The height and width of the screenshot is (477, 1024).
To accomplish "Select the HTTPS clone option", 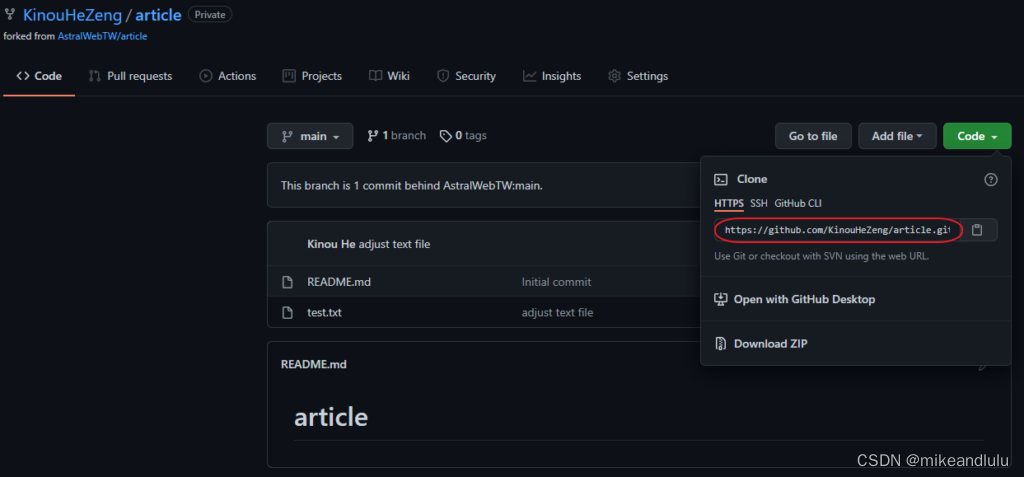I will [x=729, y=204].
